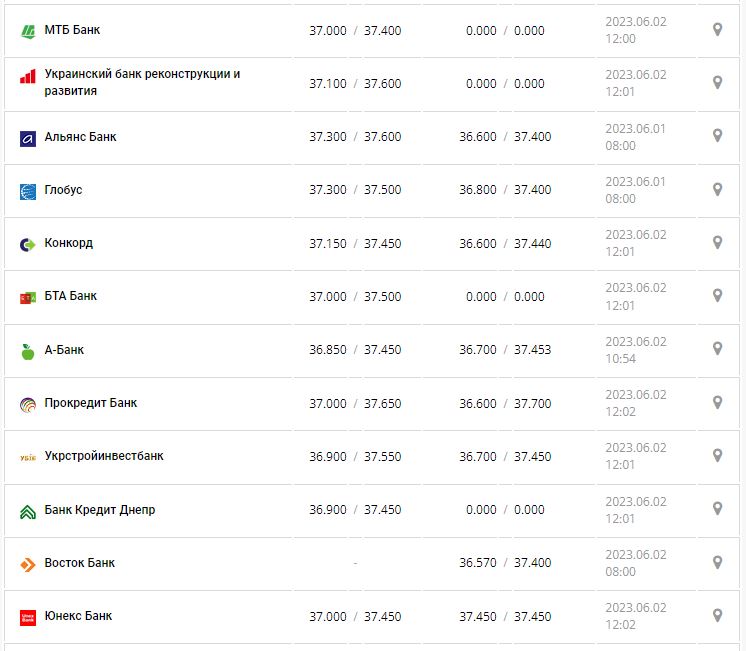746x651 pixels.
Task: Open the МТБ Банк link
Action: 72,30
